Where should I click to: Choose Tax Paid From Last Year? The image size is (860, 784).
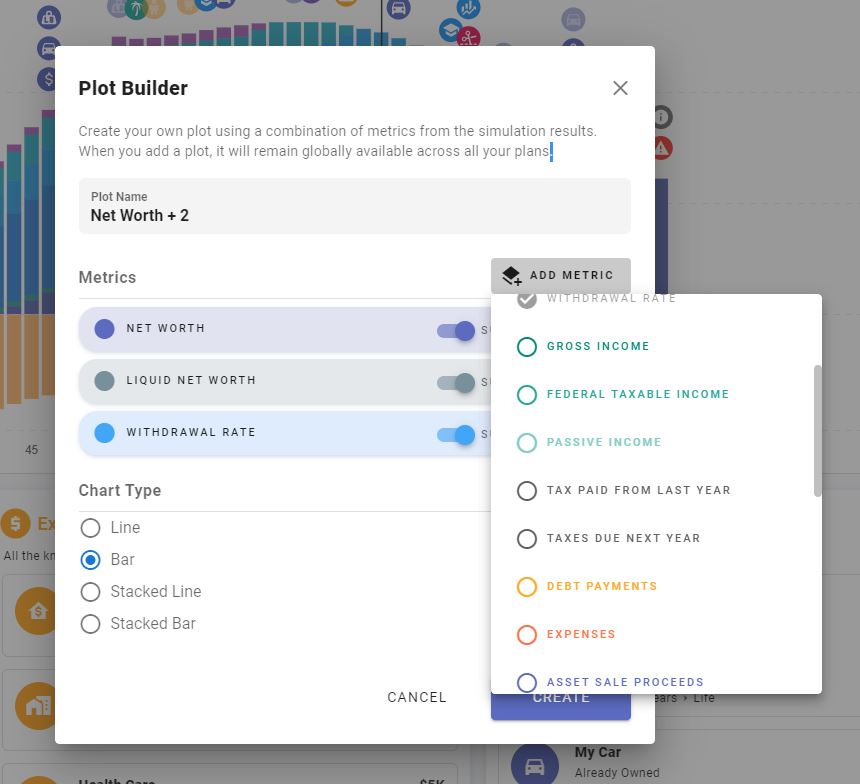click(638, 490)
